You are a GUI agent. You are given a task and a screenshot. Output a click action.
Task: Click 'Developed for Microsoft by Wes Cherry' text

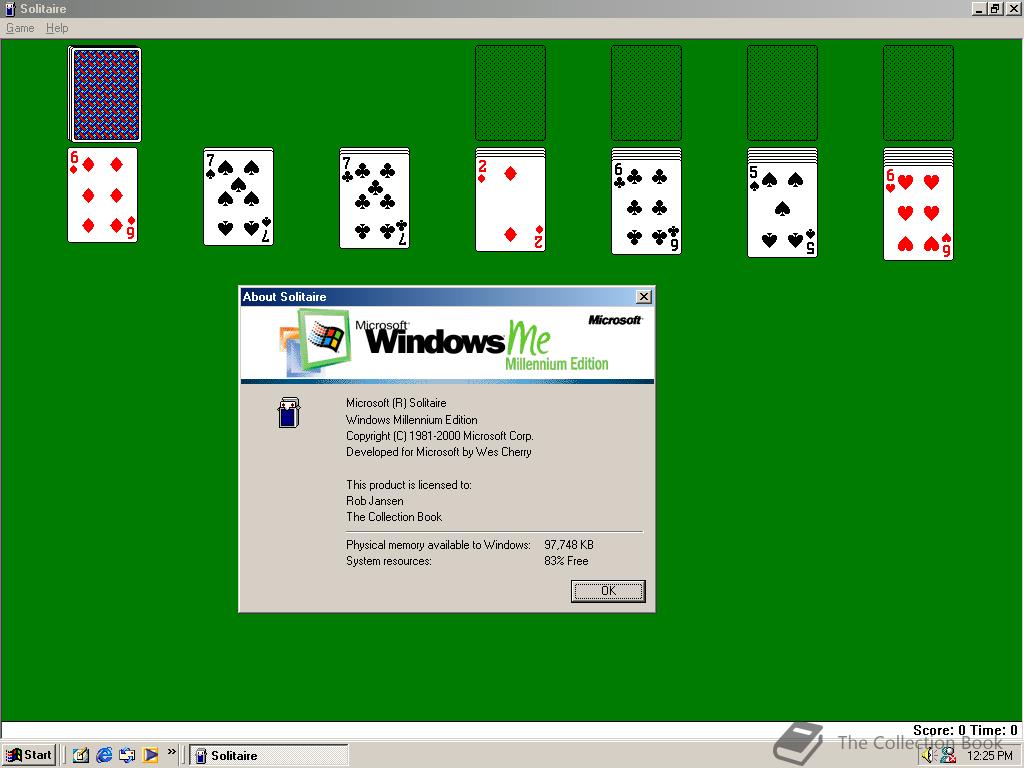tap(439, 452)
